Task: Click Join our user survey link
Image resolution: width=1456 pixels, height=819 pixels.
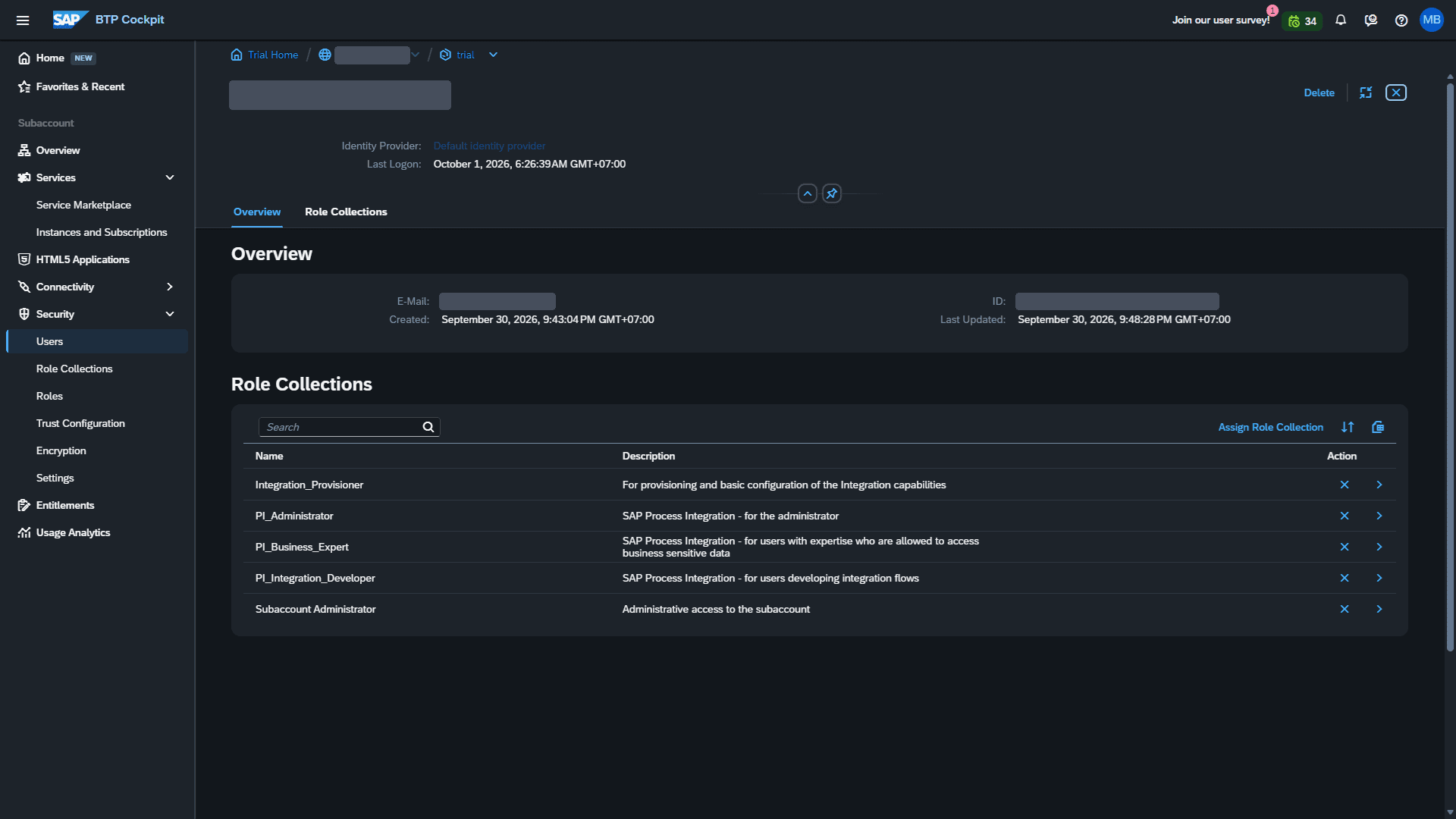Action: (1221, 20)
